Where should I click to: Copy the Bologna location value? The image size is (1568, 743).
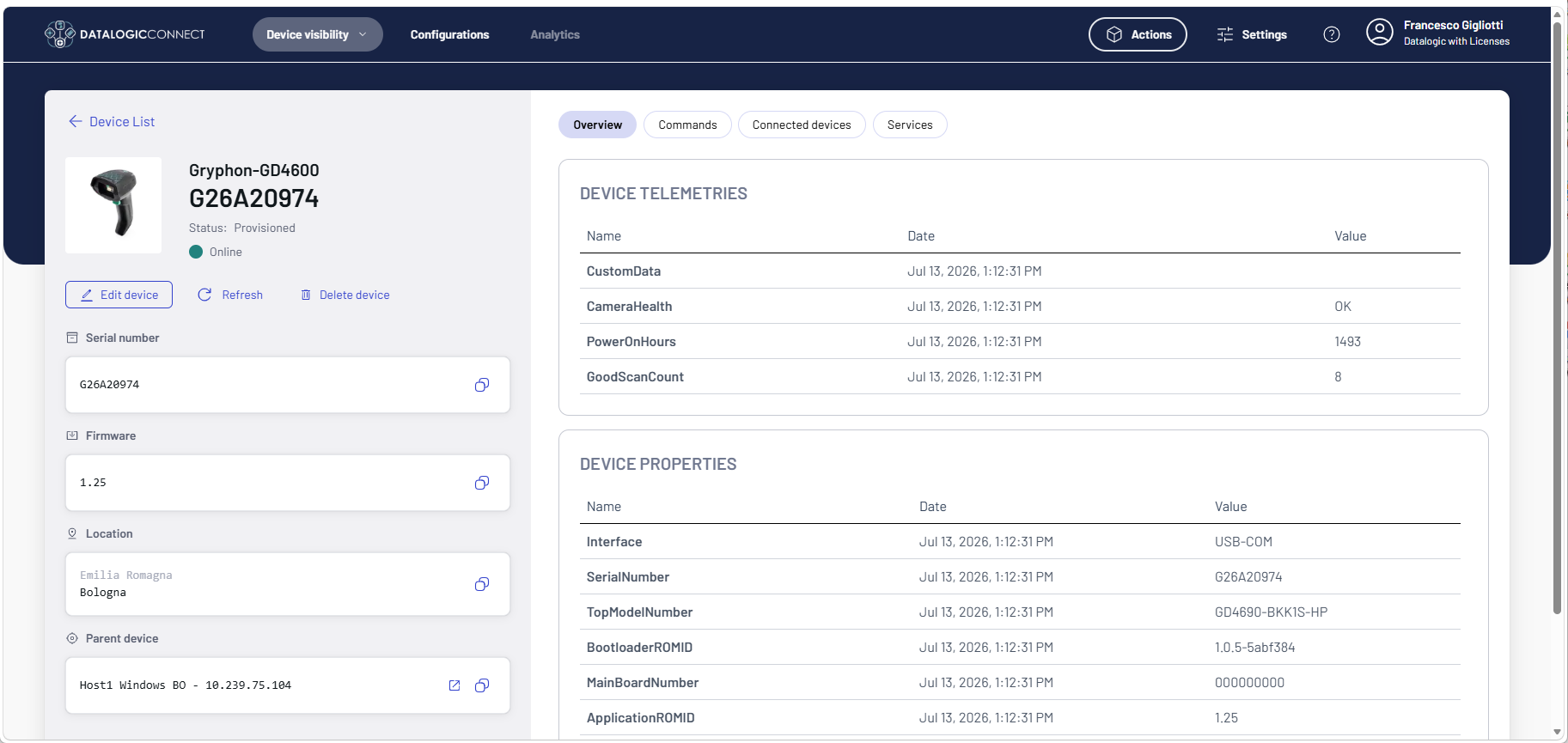(x=482, y=584)
